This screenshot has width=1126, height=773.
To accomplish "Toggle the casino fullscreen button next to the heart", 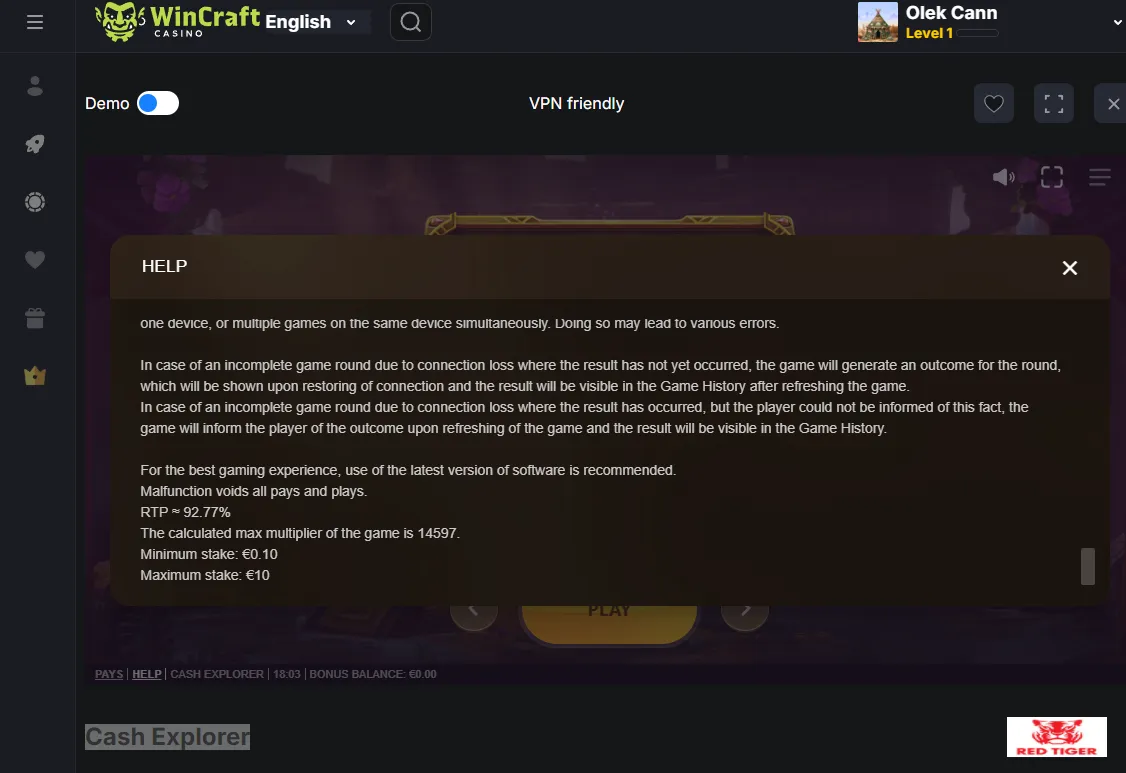I will [x=1053, y=103].
